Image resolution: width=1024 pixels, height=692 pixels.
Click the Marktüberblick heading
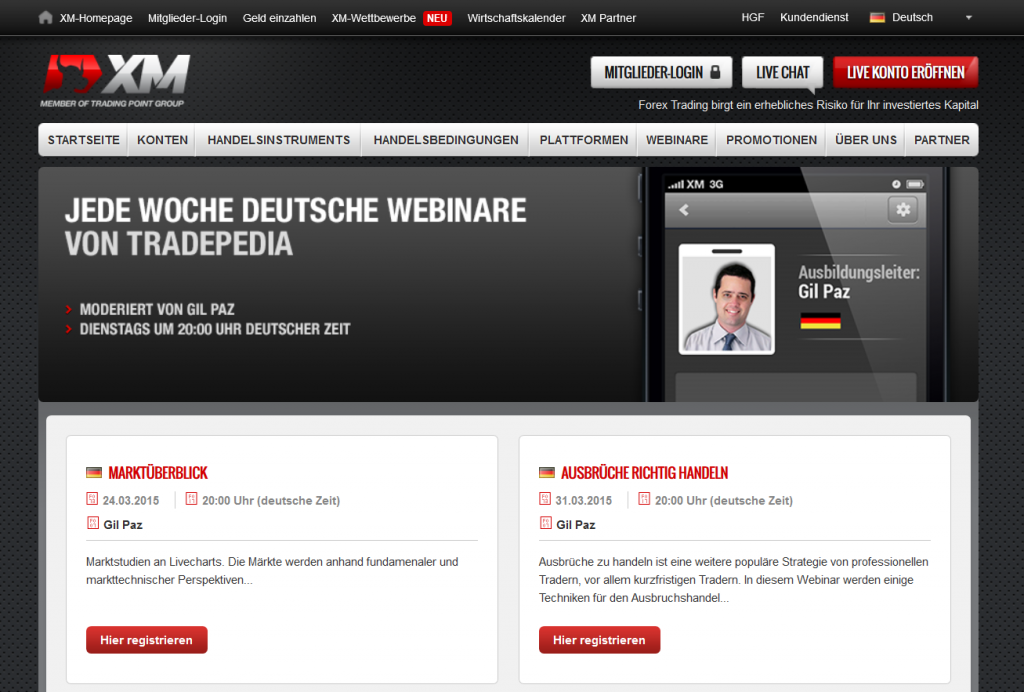[x=158, y=473]
